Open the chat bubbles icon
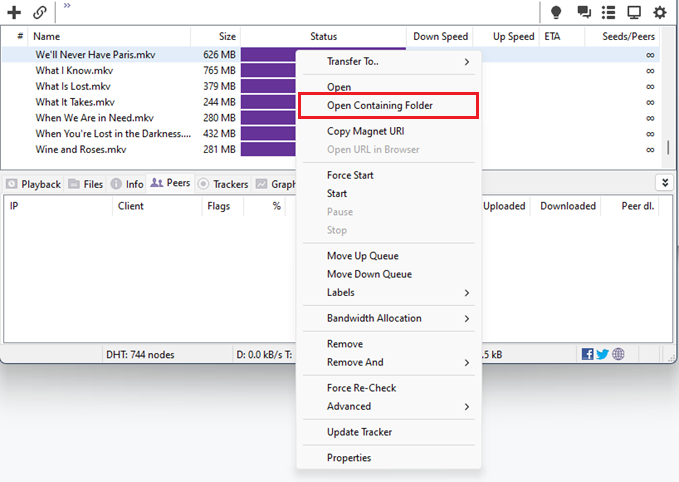 point(584,12)
